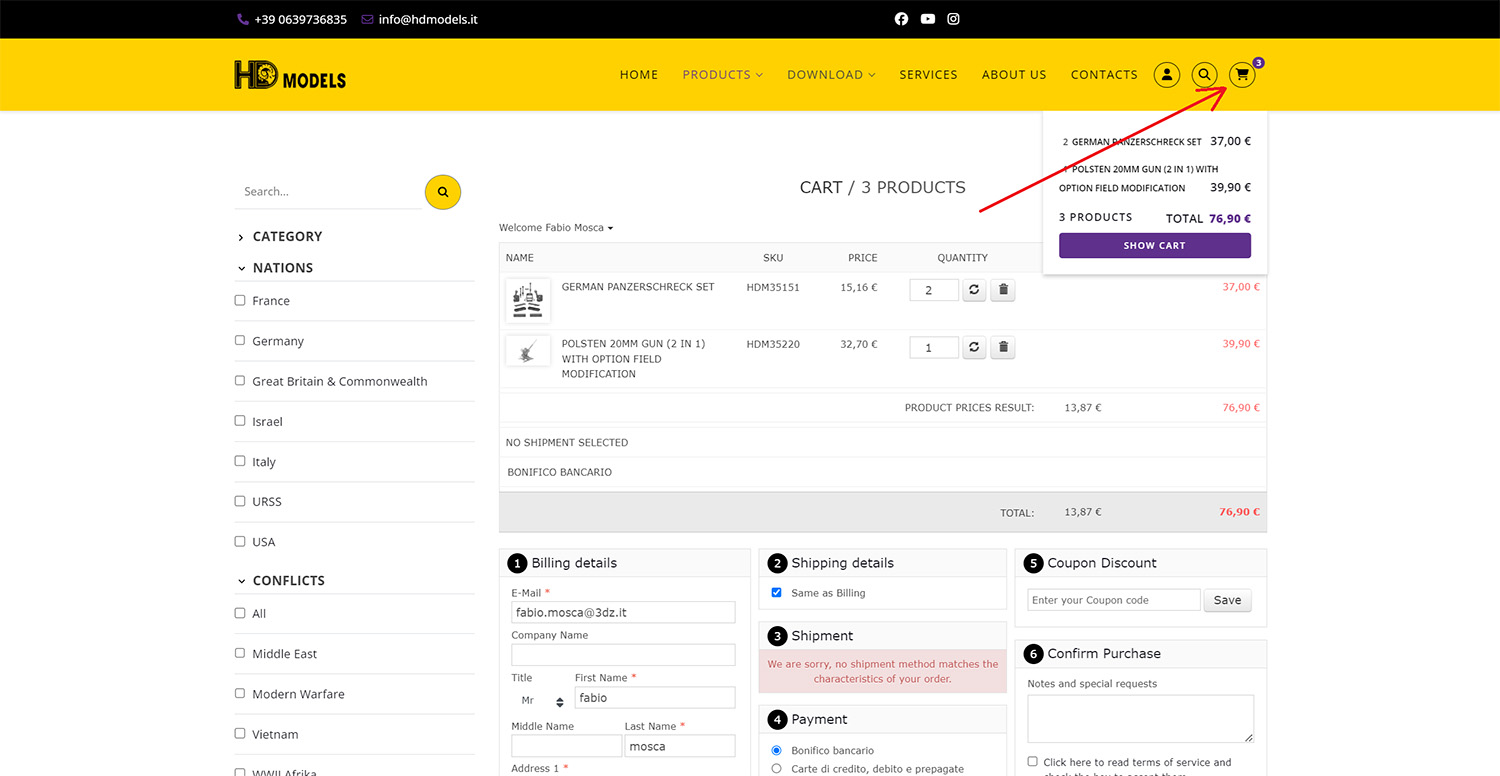Open the shopping cart icon in header
The height and width of the screenshot is (776, 1500).
point(1241,75)
